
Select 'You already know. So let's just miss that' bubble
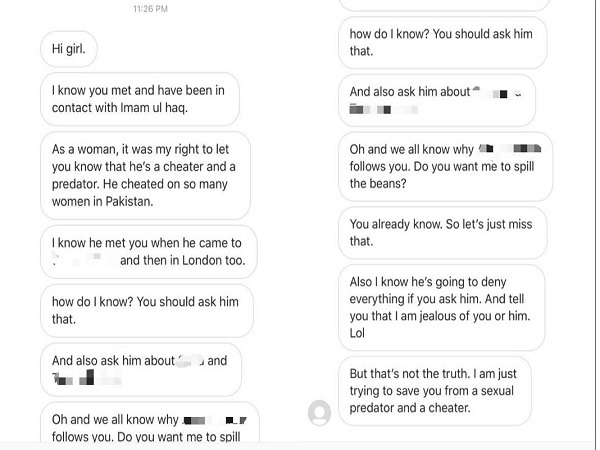click(x=442, y=233)
